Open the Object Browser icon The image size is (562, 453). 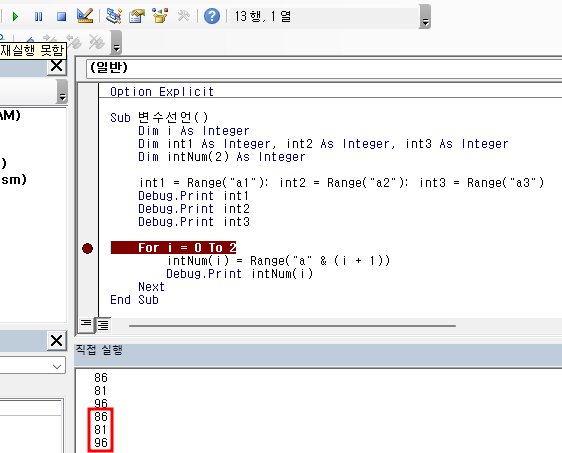(160, 16)
